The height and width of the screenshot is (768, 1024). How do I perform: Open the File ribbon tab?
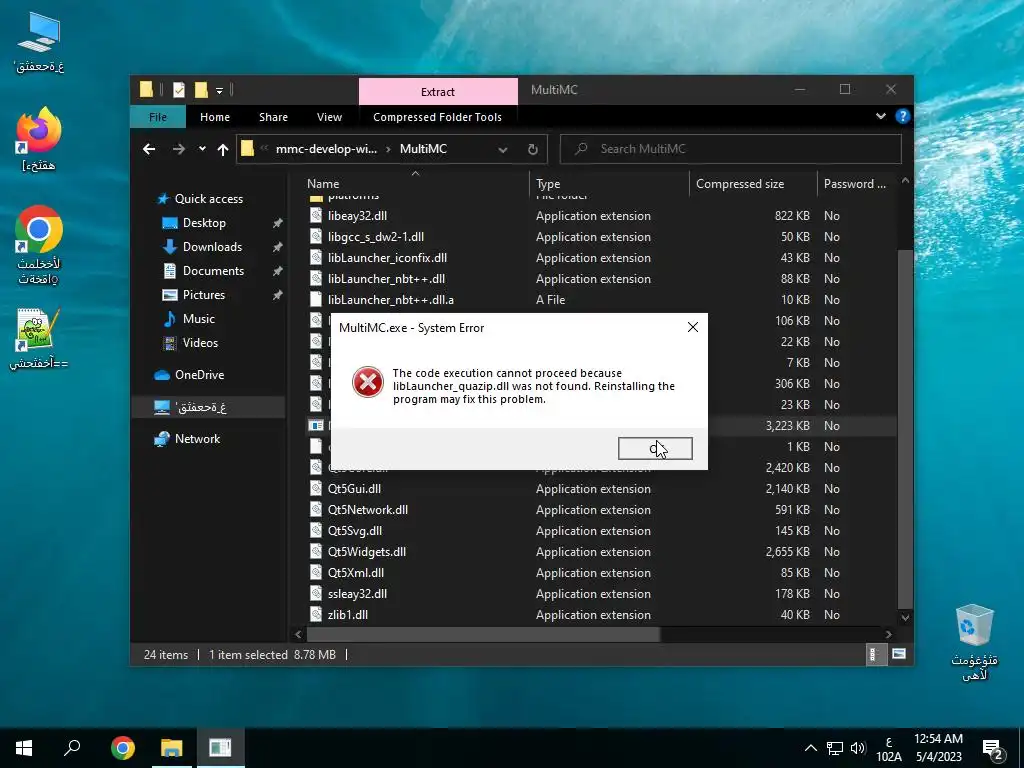click(x=157, y=117)
